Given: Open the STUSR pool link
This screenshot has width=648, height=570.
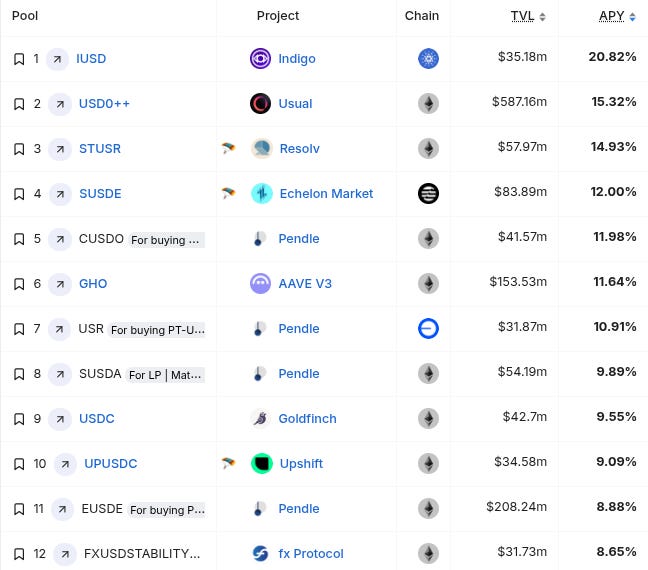Looking at the screenshot, I should pos(100,149).
